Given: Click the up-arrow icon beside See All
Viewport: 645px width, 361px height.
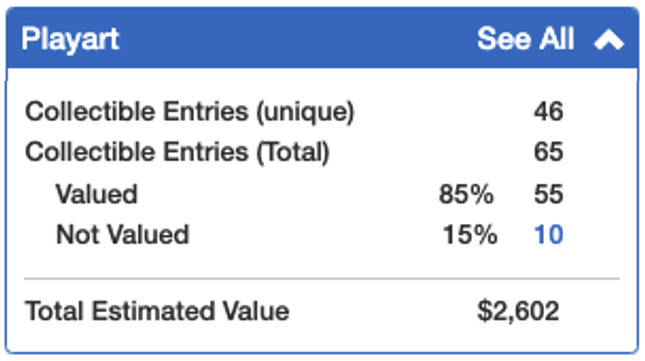Looking at the screenshot, I should tap(609, 39).
